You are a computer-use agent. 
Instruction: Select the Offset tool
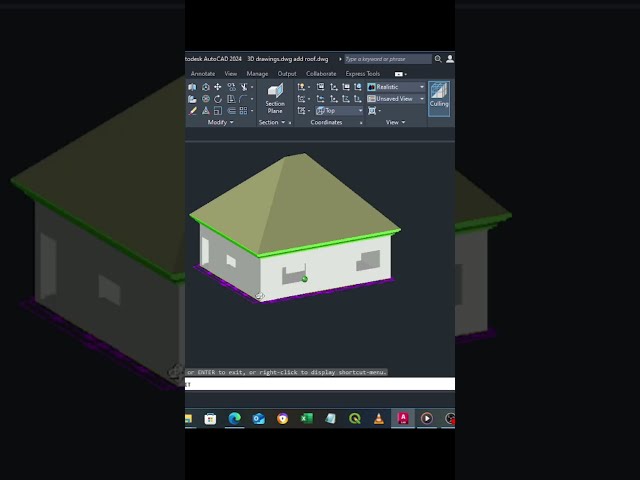[231, 111]
